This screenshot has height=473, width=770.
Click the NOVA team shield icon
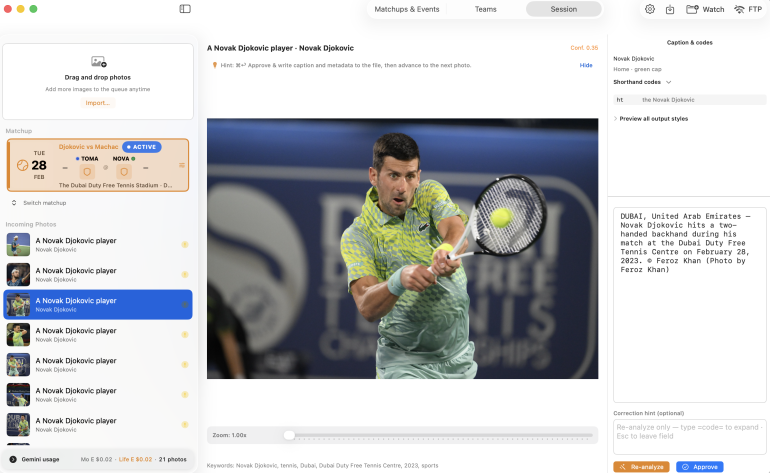(124, 171)
